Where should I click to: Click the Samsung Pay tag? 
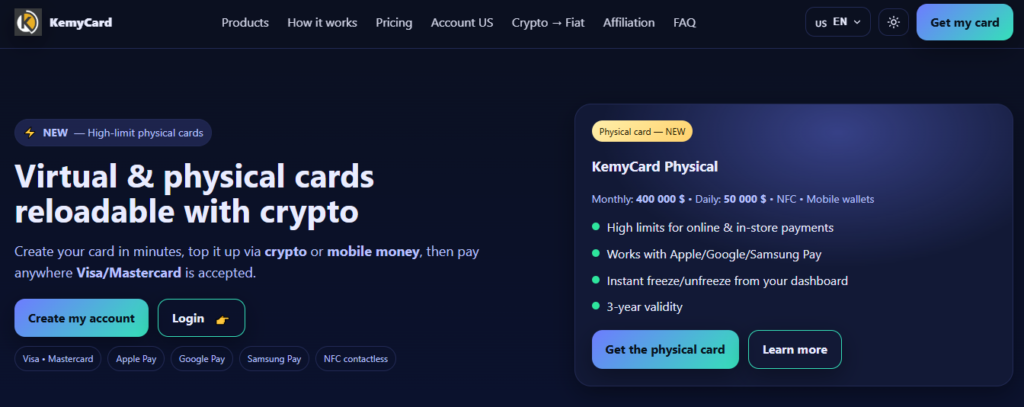(x=274, y=358)
